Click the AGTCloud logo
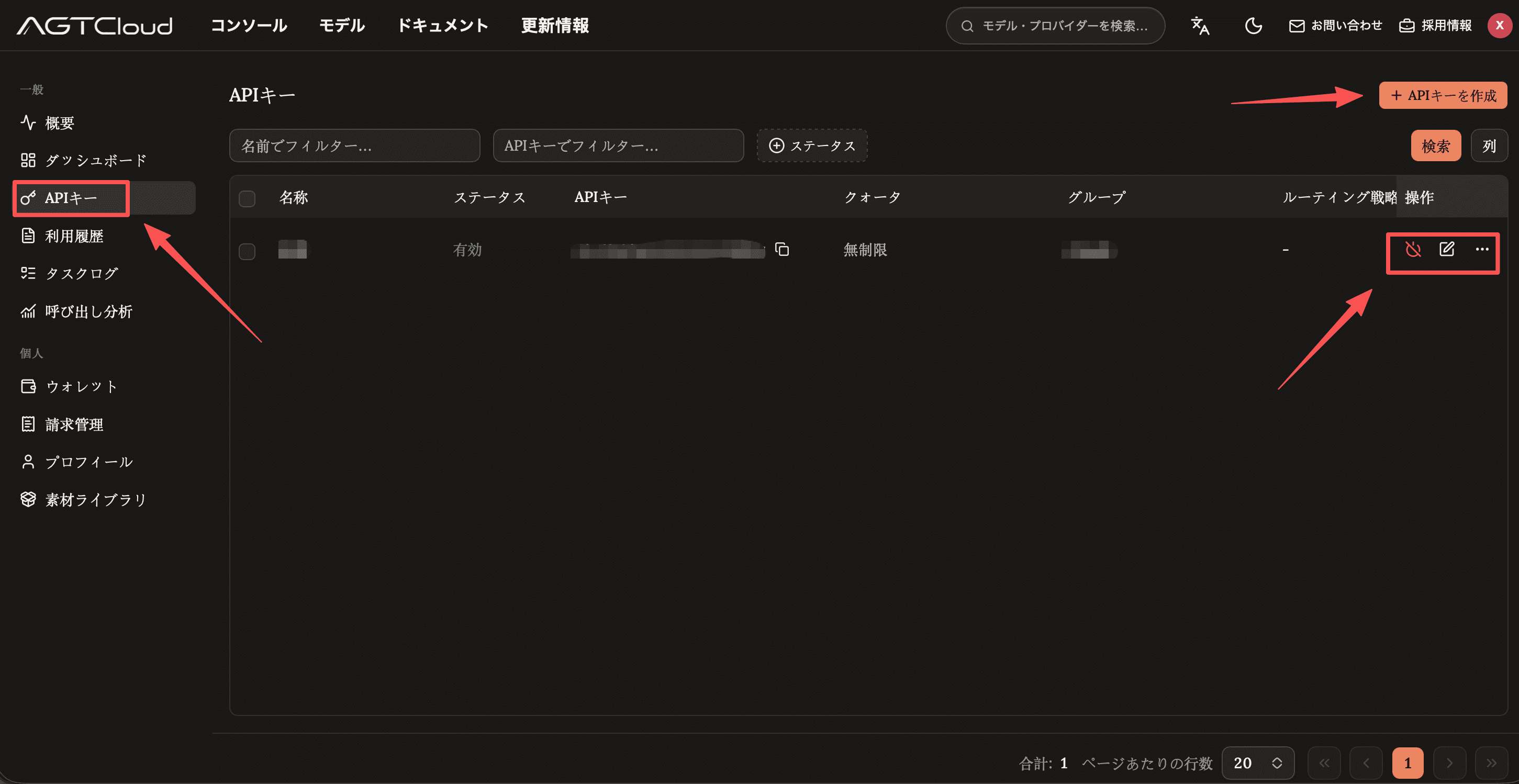1519x784 pixels. tap(95, 25)
